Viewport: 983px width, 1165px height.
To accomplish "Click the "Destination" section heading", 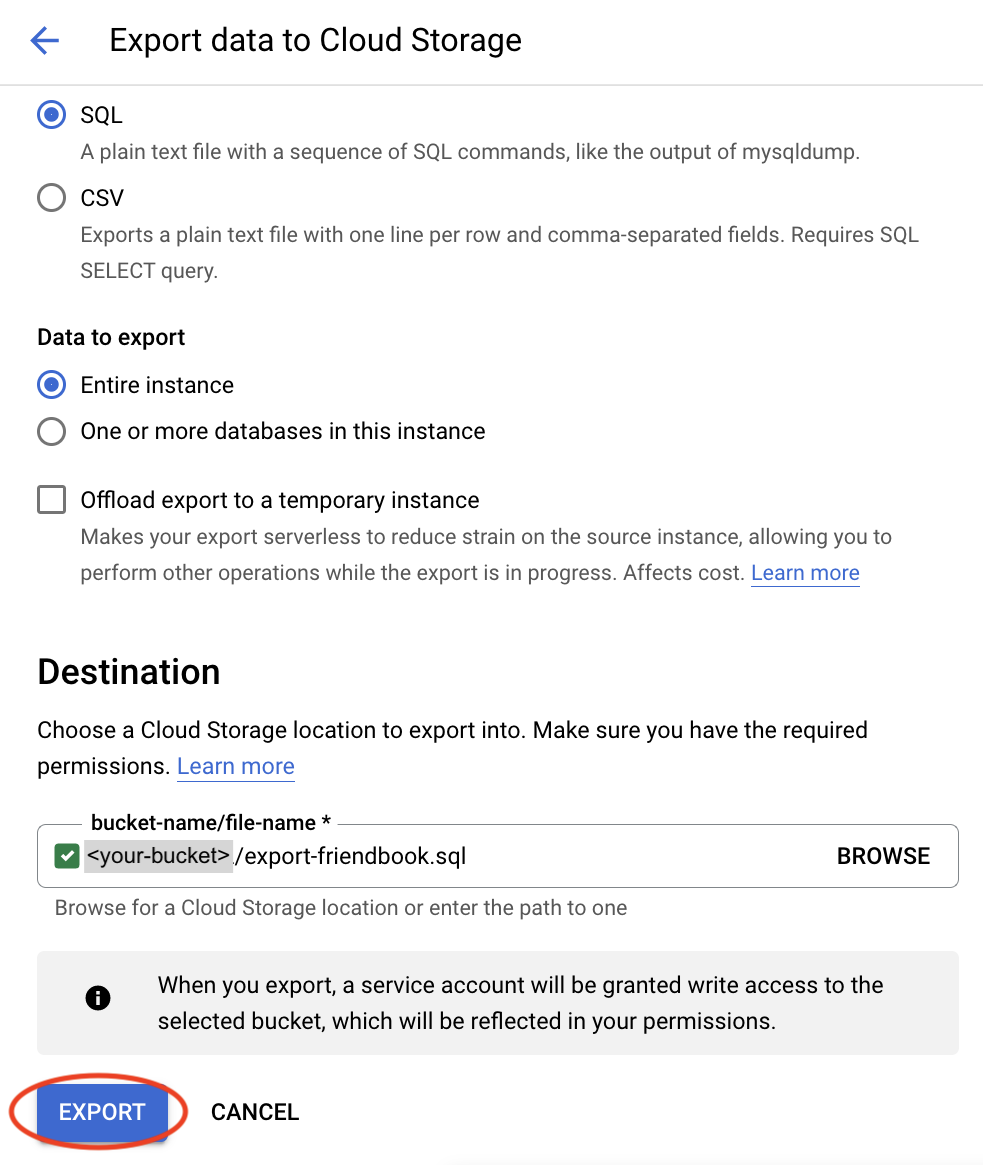I will (x=128, y=671).
